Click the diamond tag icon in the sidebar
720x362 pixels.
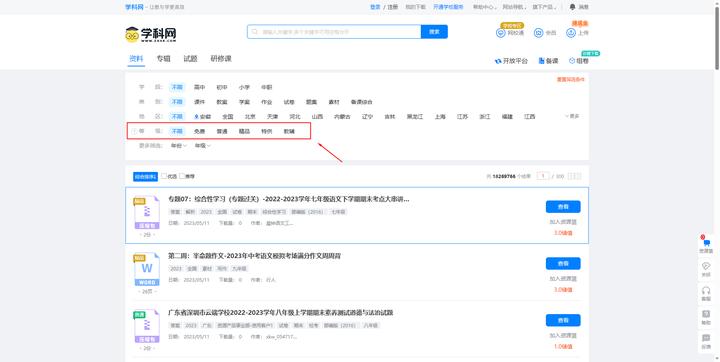coord(706,266)
